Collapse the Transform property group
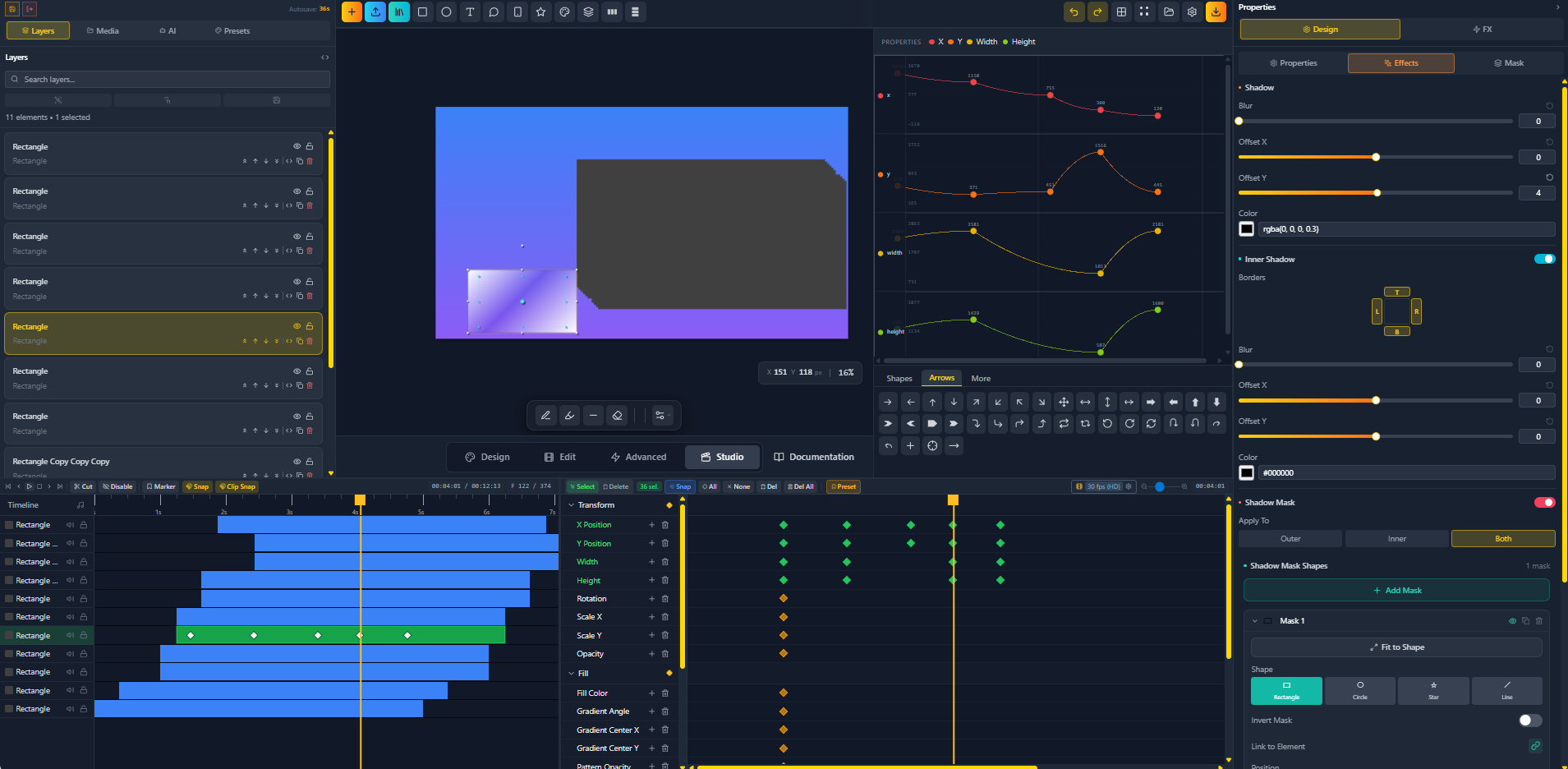The height and width of the screenshot is (769, 1568). pos(572,505)
